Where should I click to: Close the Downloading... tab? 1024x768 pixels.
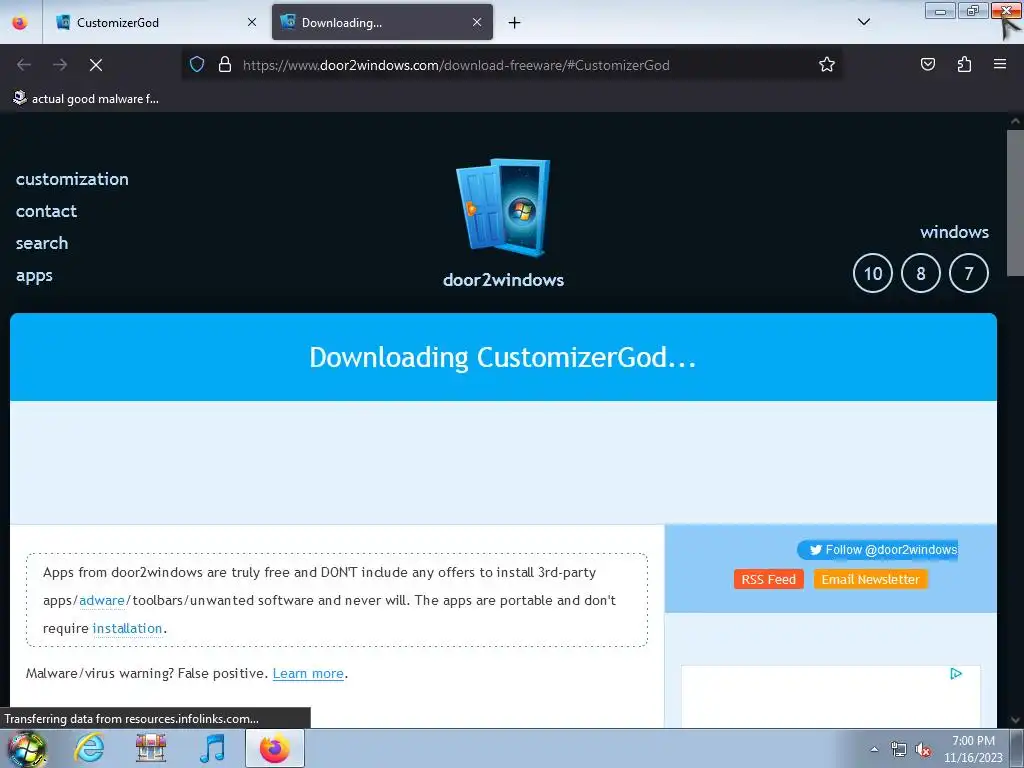click(x=477, y=22)
